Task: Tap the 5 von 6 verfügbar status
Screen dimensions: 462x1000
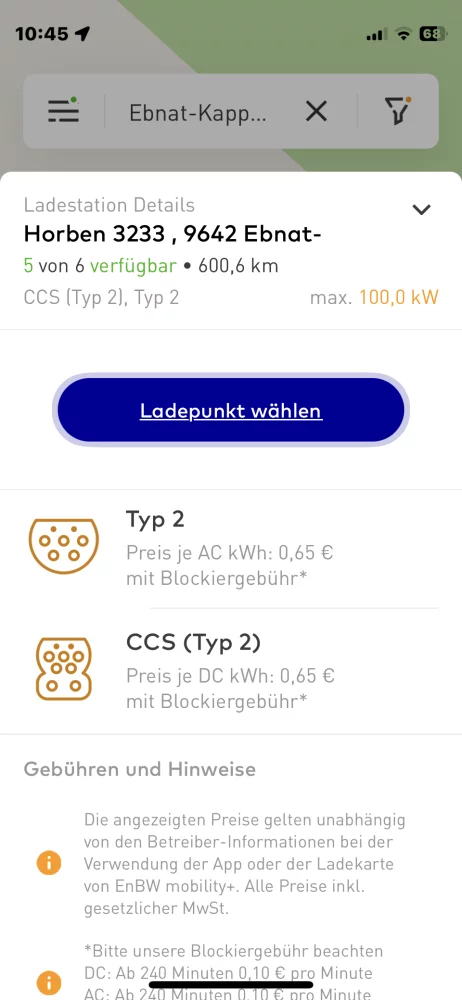Action: [x=100, y=265]
